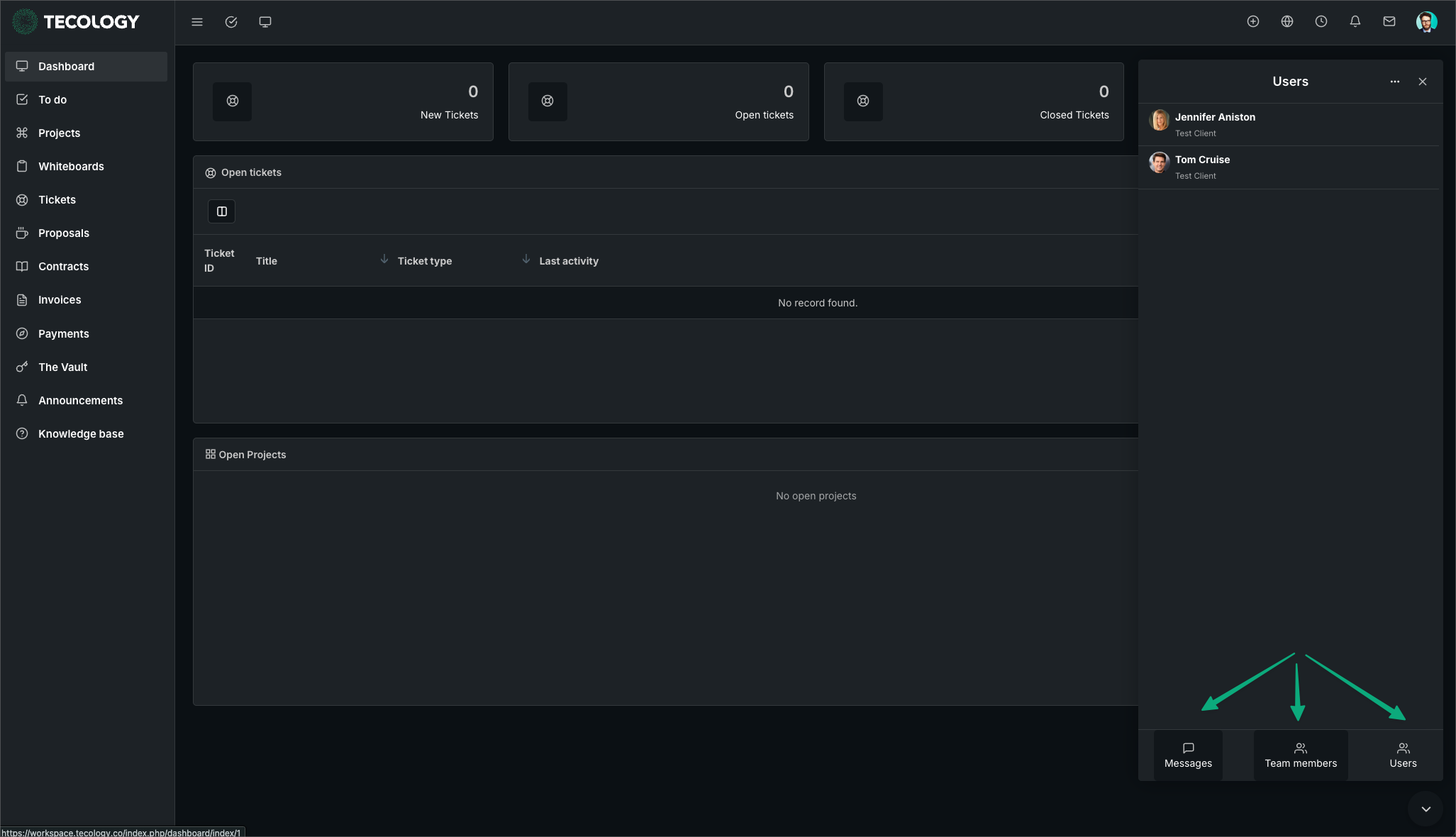This screenshot has height=837, width=1456.
Task: Open the notifications bell icon
Action: click(1355, 22)
